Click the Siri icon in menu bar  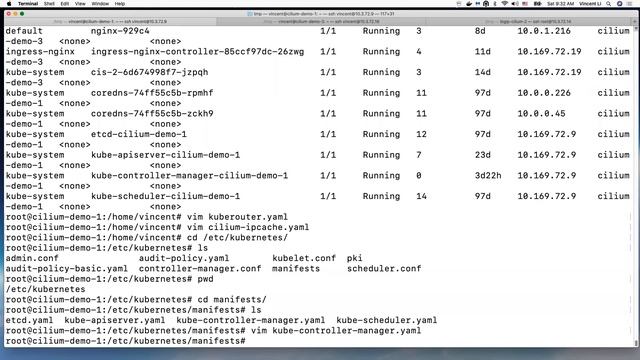tap(619, 4)
